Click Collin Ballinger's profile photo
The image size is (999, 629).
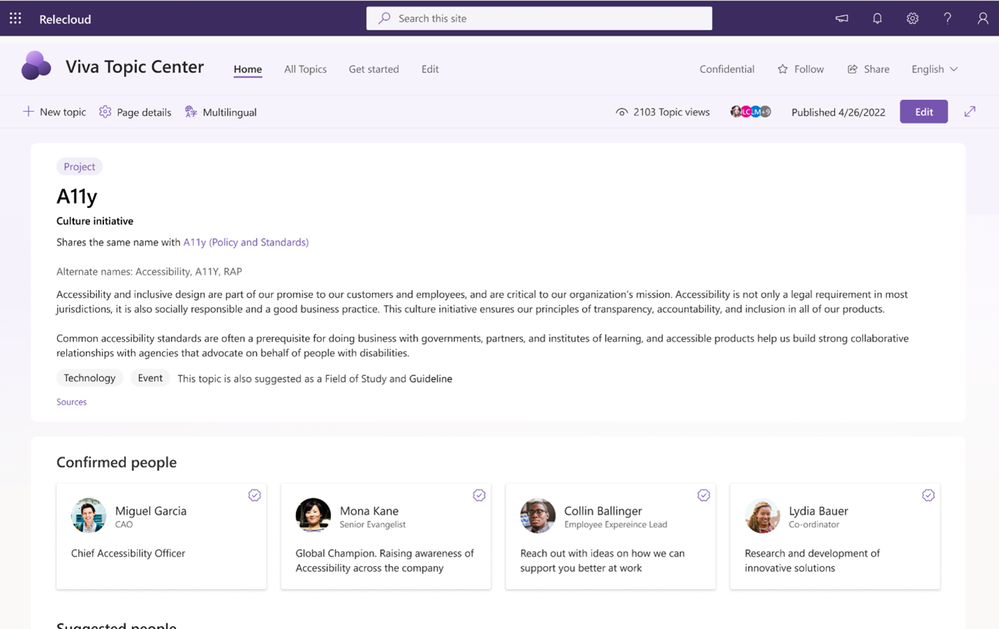[538, 515]
